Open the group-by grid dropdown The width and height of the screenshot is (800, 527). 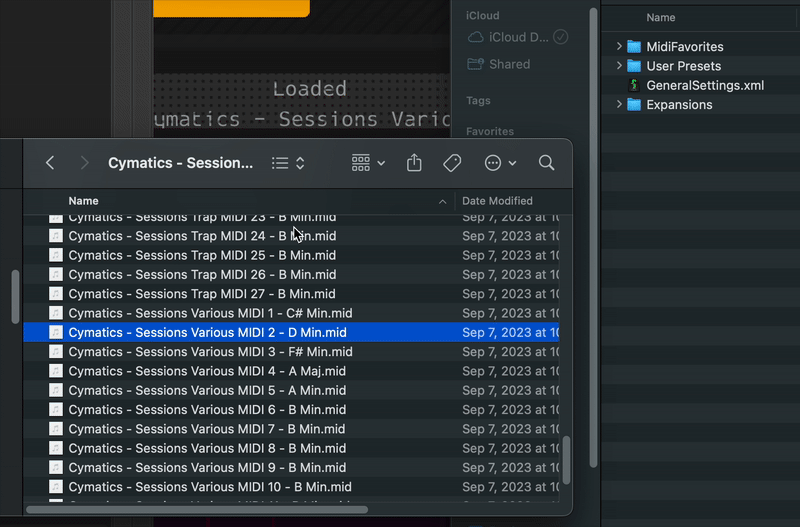pos(368,163)
